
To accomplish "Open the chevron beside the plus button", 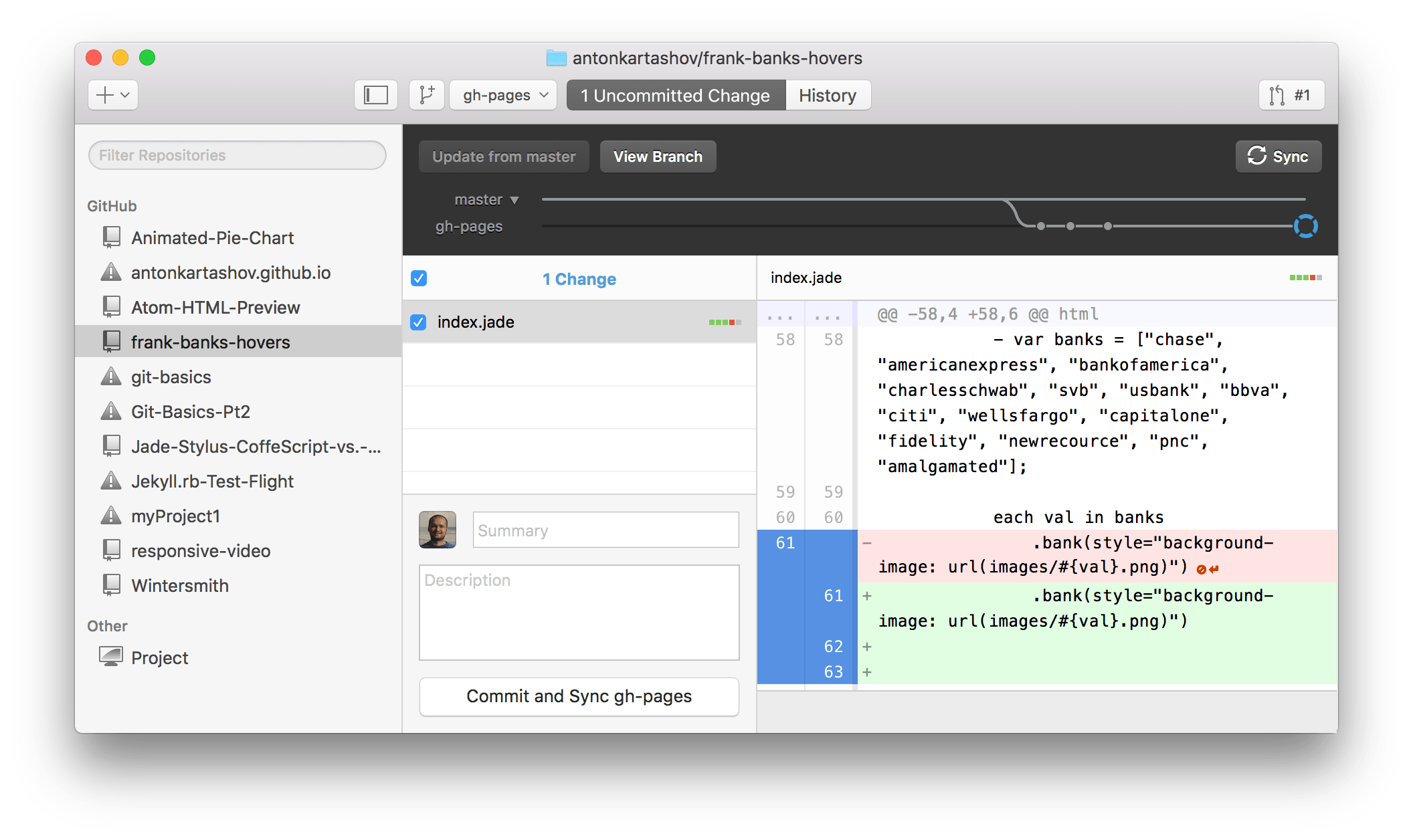I will [x=124, y=95].
